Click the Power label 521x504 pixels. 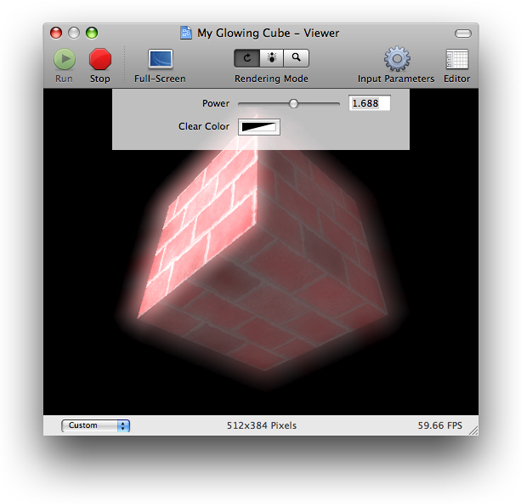pyautogui.click(x=216, y=103)
